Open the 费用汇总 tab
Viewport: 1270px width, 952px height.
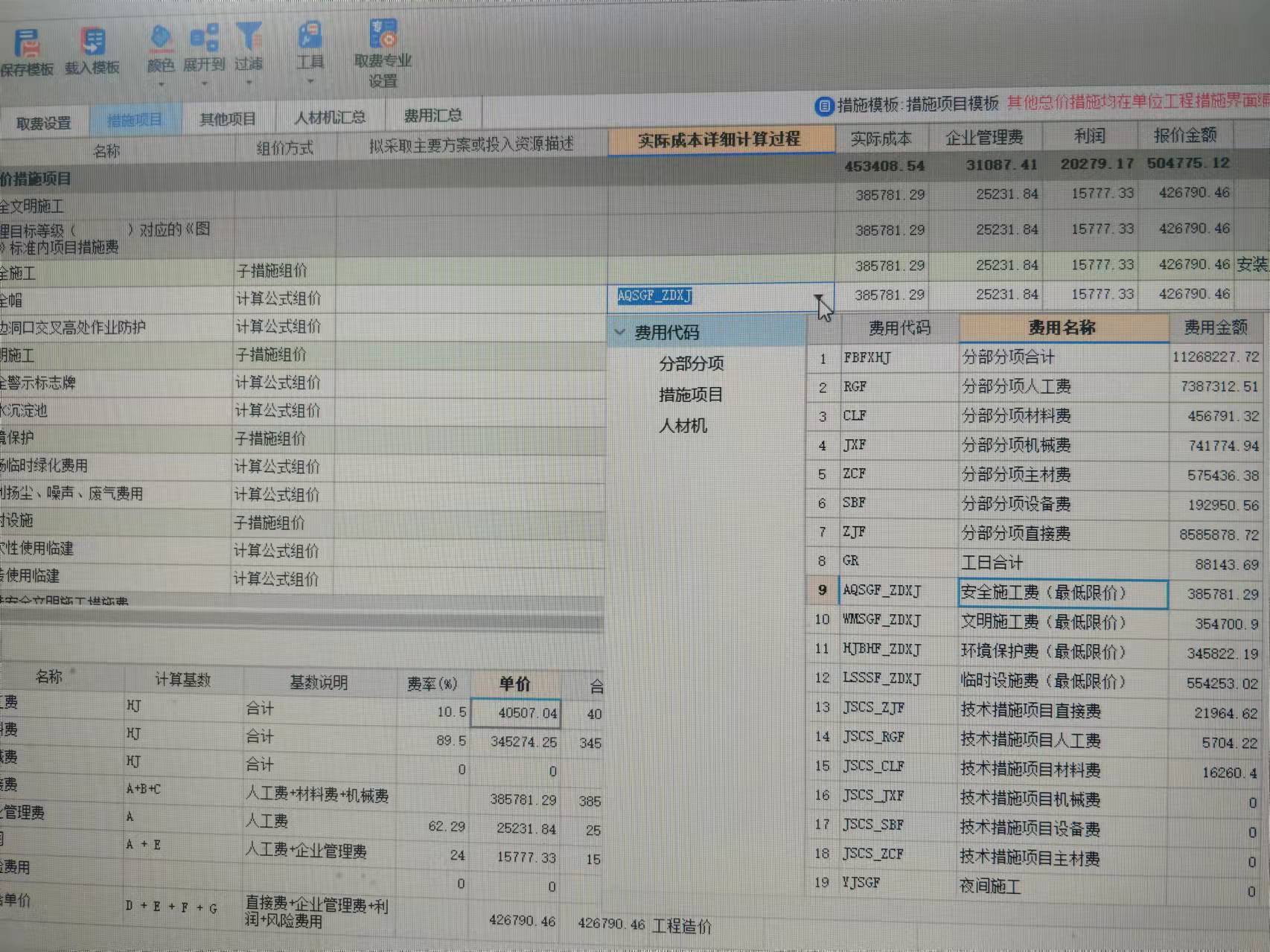point(433,116)
